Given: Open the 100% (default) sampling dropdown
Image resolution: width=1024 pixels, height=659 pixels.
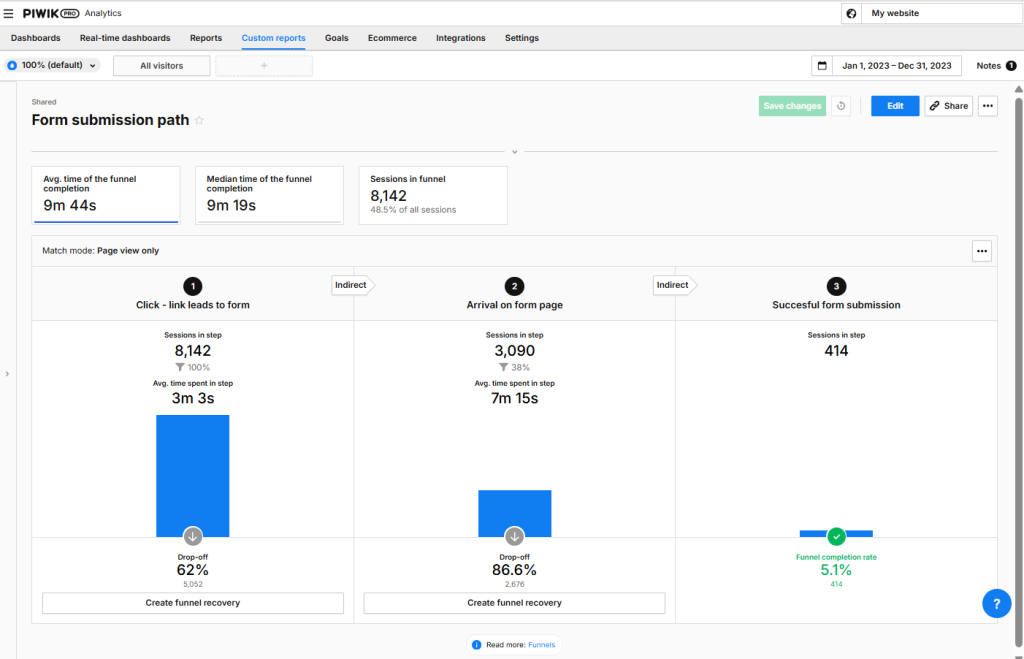Looking at the screenshot, I should pyautogui.click(x=52, y=65).
